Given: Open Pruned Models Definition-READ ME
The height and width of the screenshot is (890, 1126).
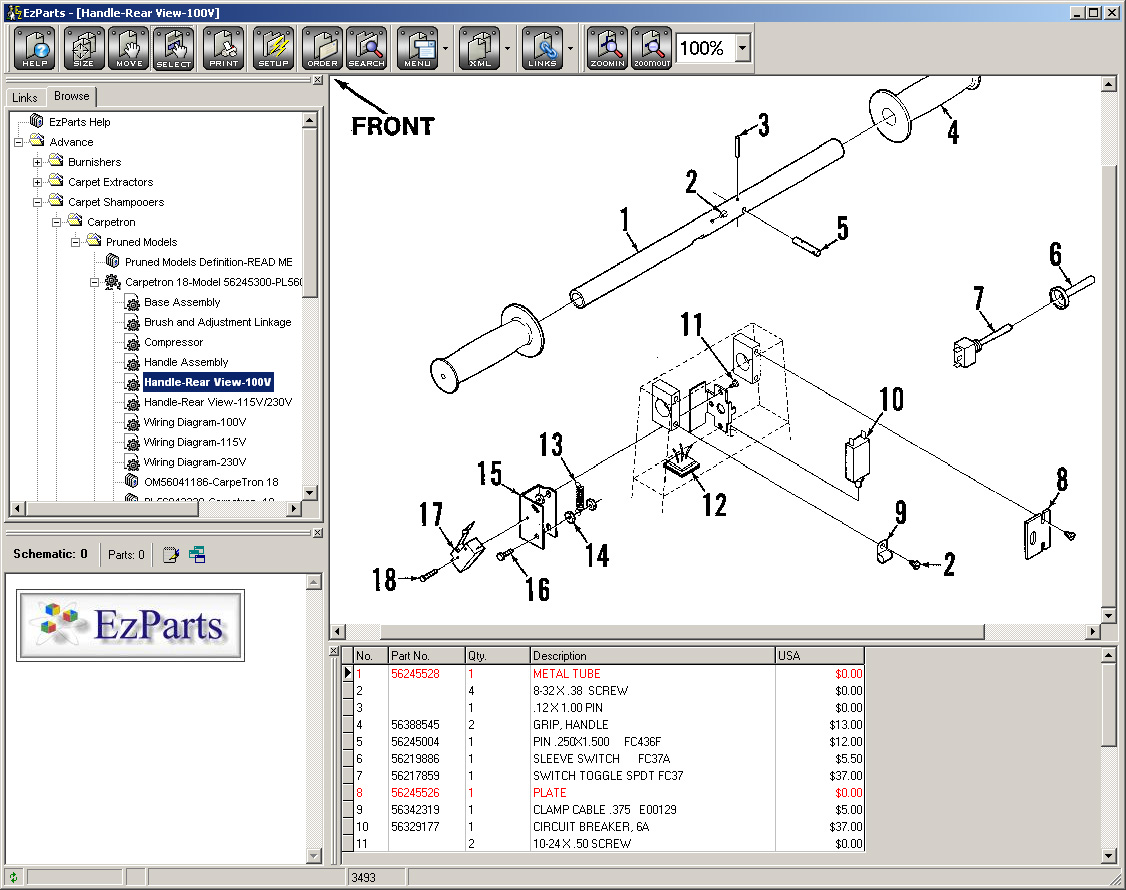Looking at the screenshot, I should [x=208, y=262].
